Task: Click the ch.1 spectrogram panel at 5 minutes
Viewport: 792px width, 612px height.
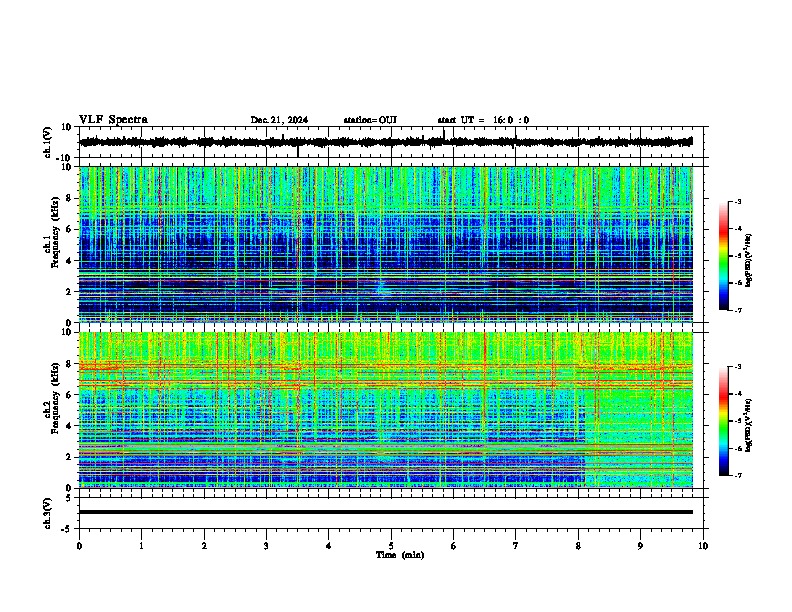Action: point(391,244)
